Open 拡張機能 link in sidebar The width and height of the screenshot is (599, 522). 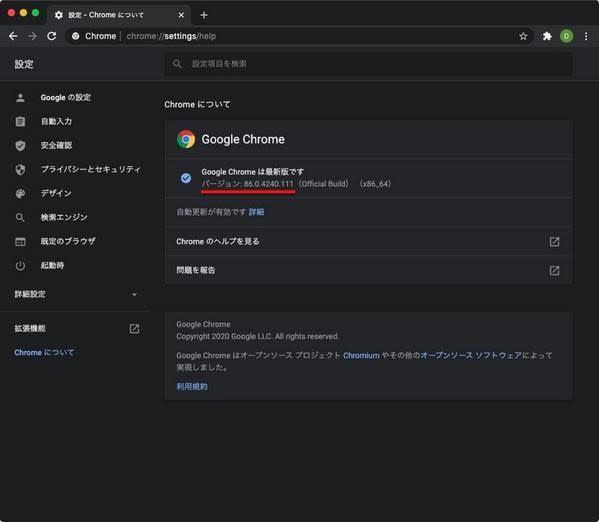coord(30,328)
